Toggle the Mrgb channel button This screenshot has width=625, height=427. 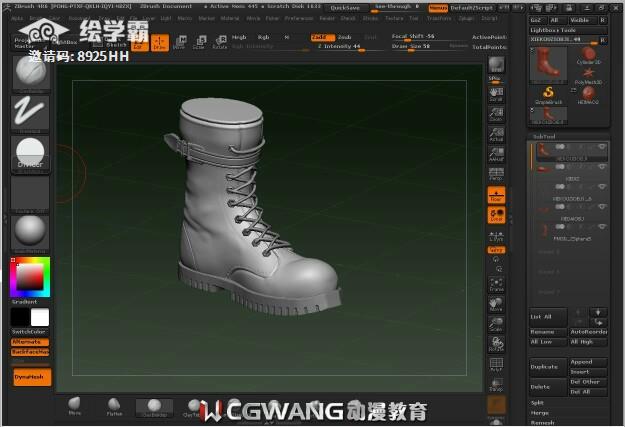(x=239, y=37)
